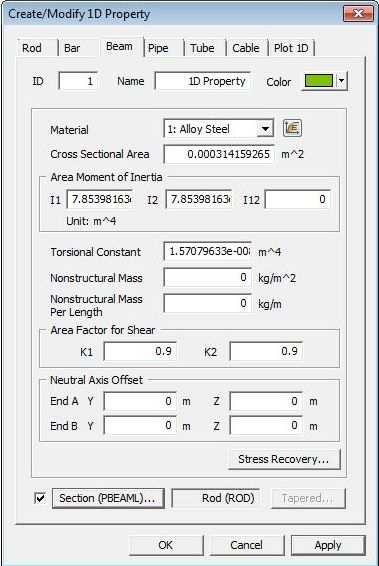Open the material library icon beside Alloy Steel
The width and height of the screenshot is (379, 566).
[x=292, y=128]
